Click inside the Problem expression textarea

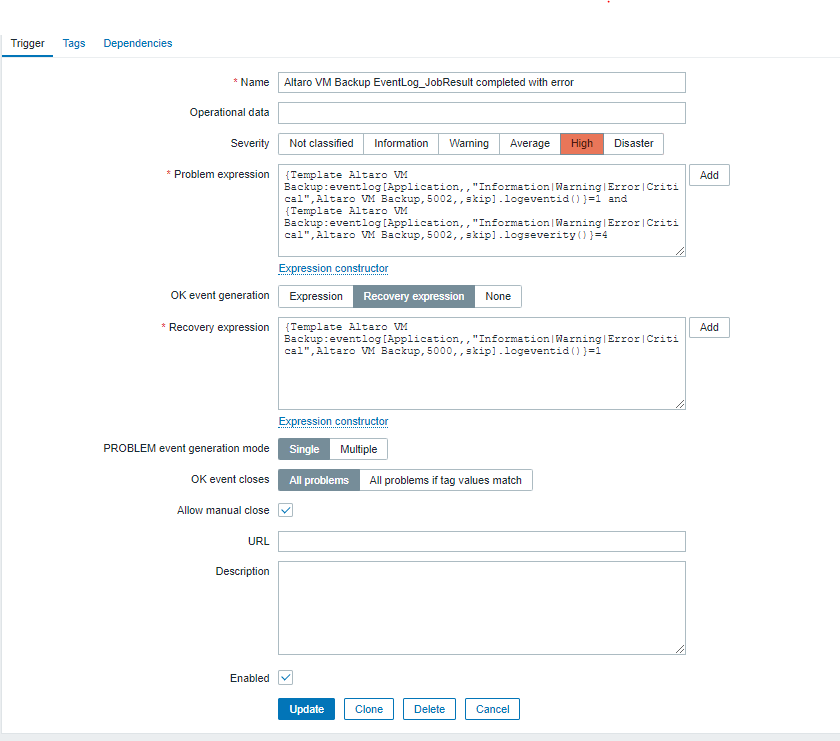pos(482,211)
